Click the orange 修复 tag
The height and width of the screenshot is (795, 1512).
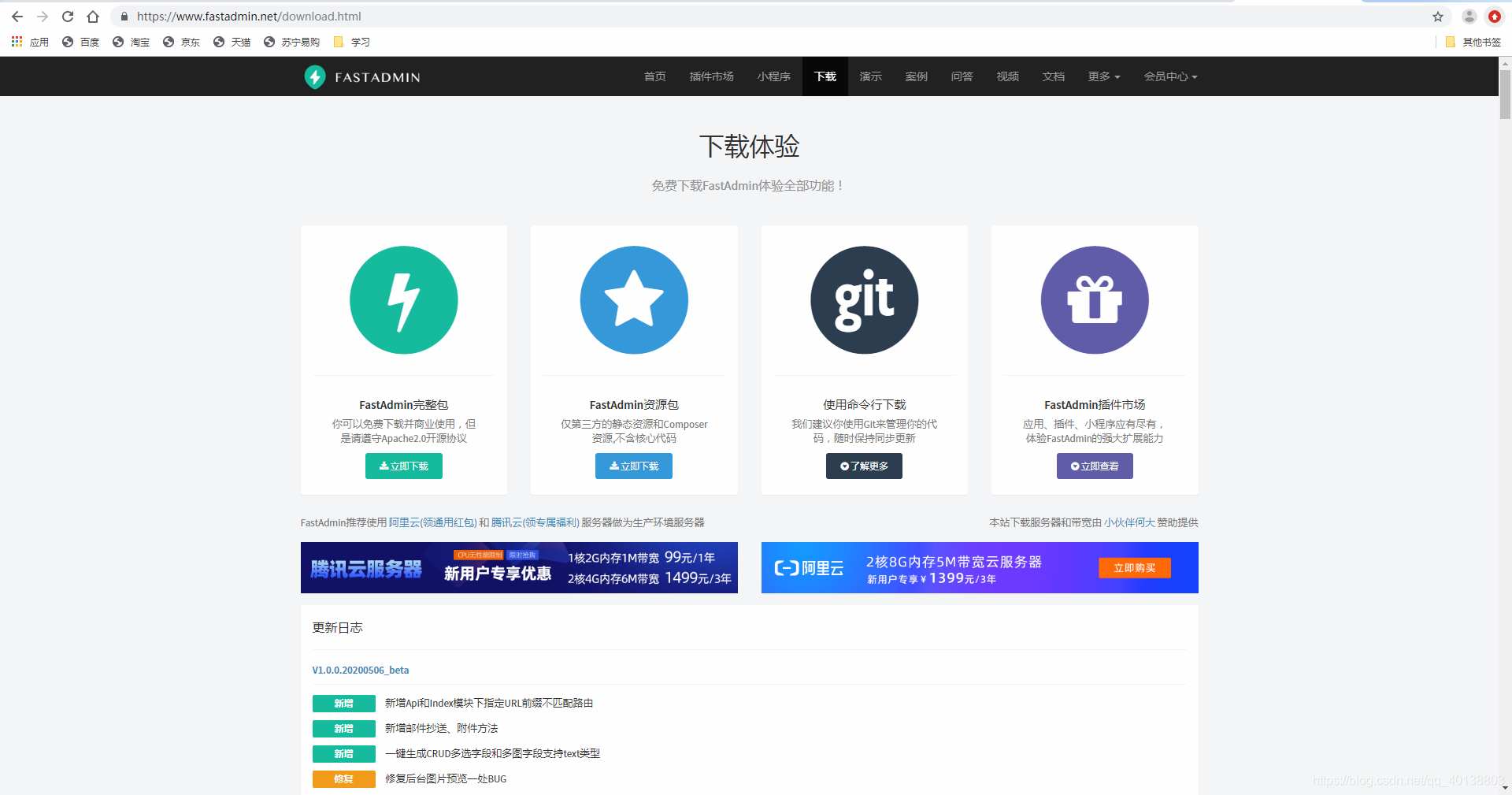pos(344,779)
